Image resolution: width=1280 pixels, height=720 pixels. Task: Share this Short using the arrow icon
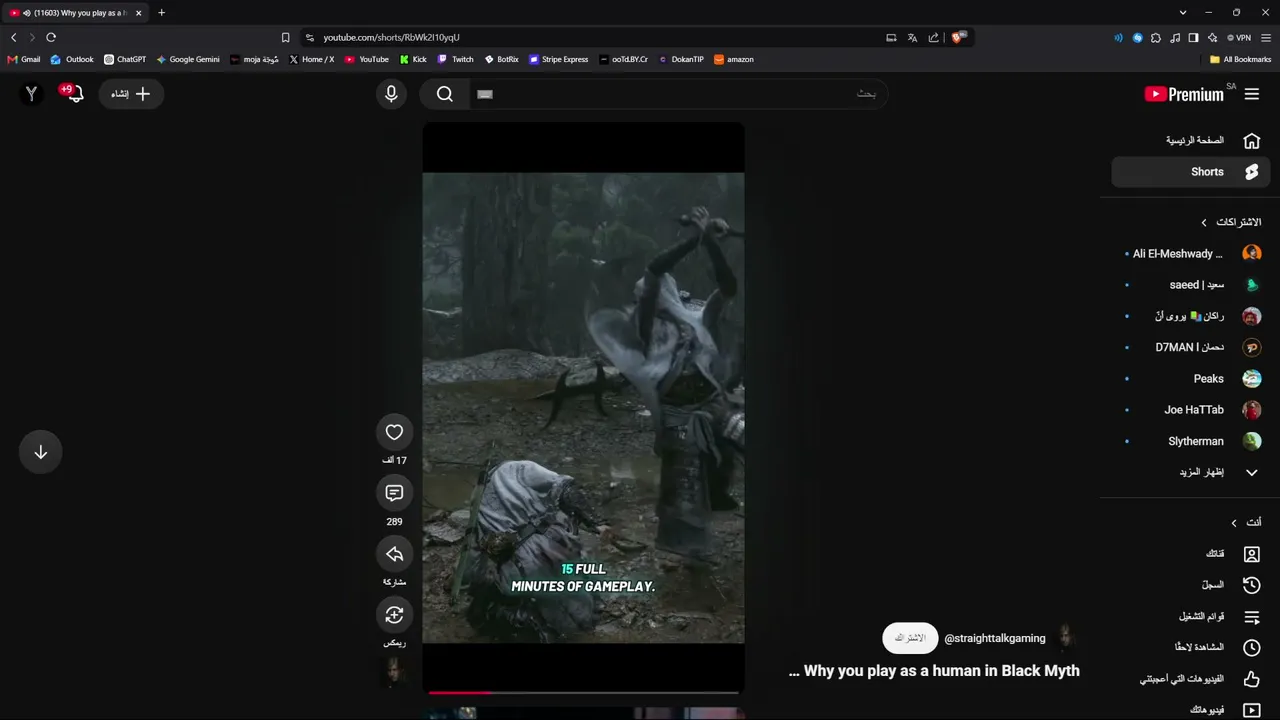[394, 554]
